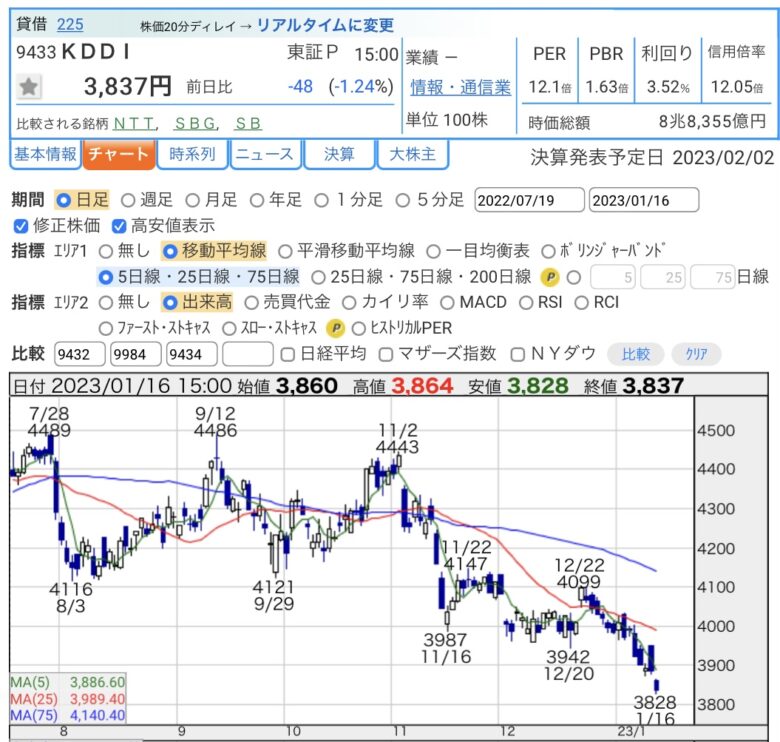
Task: Select 日足 period radio button
Action: coord(64,200)
